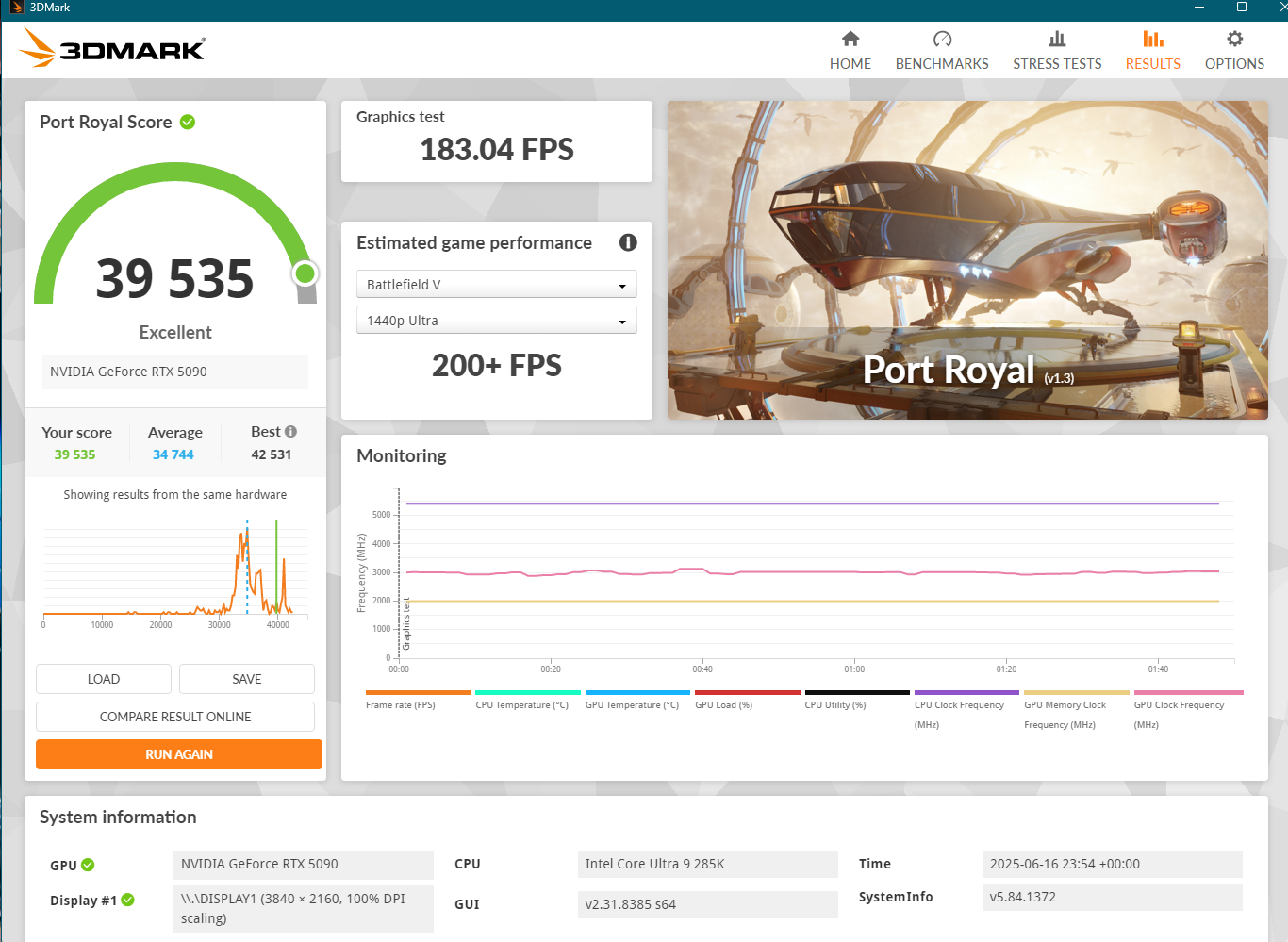
Task: Click the green checkmark beside Port Royal Score
Action: click(188, 122)
